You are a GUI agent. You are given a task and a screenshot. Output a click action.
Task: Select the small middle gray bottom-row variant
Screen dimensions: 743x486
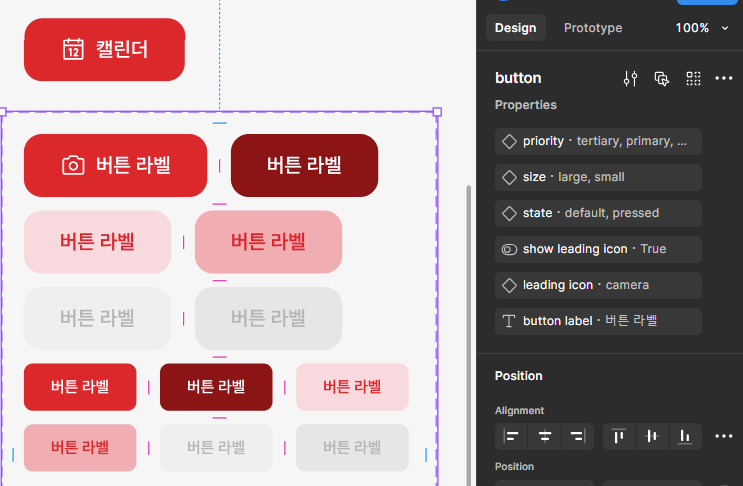tap(216, 447)
